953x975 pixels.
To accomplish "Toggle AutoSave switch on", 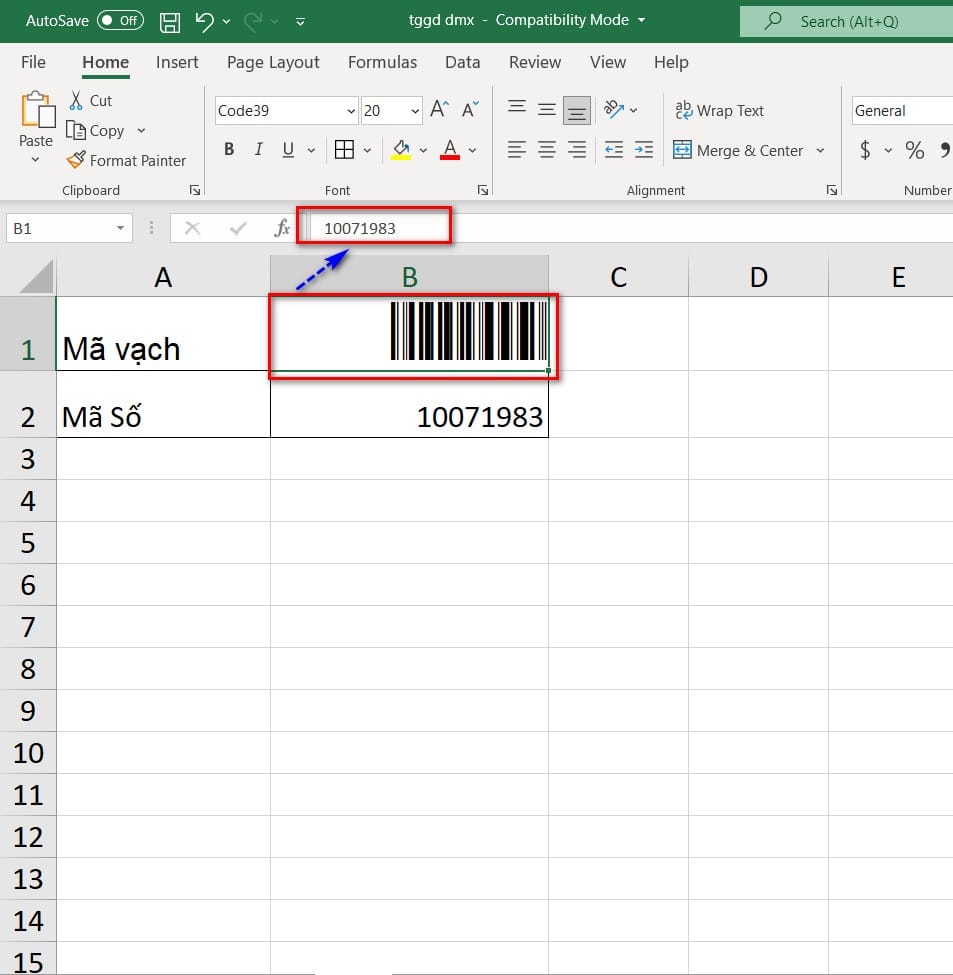I will click(121, 21).
